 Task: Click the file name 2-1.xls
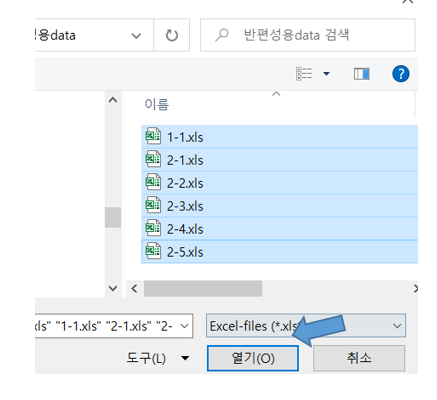[x=185, y=160]
